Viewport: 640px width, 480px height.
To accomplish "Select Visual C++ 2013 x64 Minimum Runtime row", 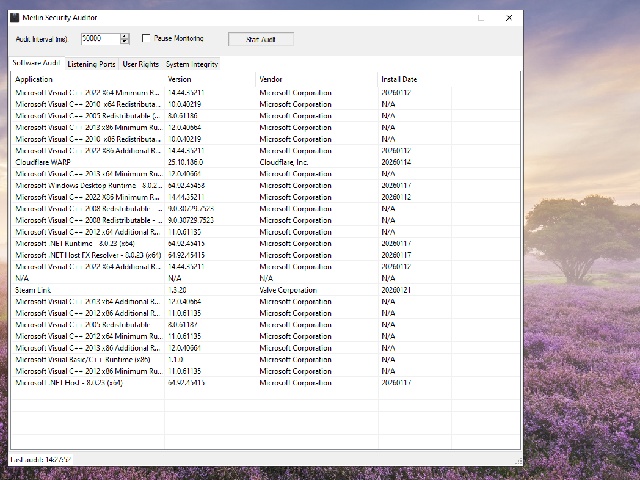I will pos(265,173).
